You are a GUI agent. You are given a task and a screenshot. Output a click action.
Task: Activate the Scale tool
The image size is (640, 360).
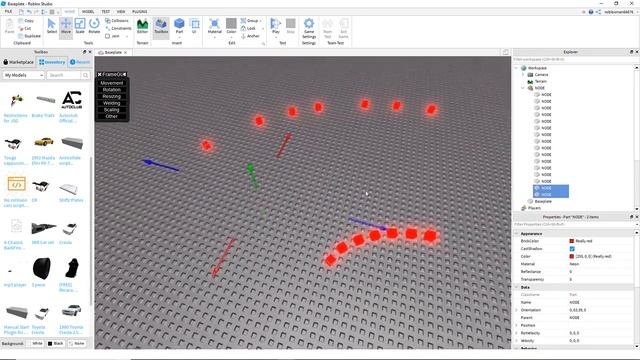point(80,26)
